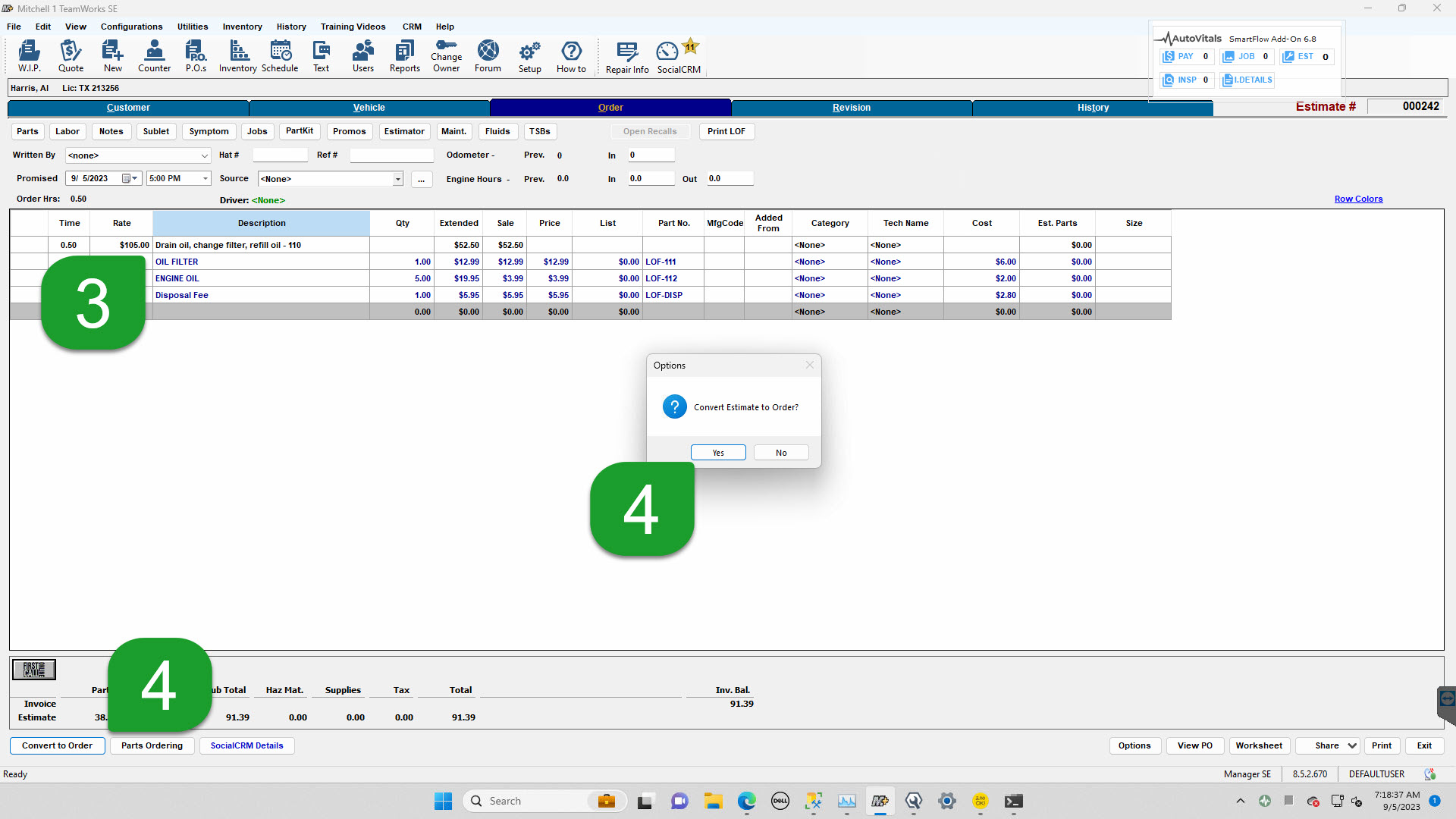The height and width of the screenshot is (819, 1456).
Task: Click the TSBs button
Action: click(x=540, y=131)
